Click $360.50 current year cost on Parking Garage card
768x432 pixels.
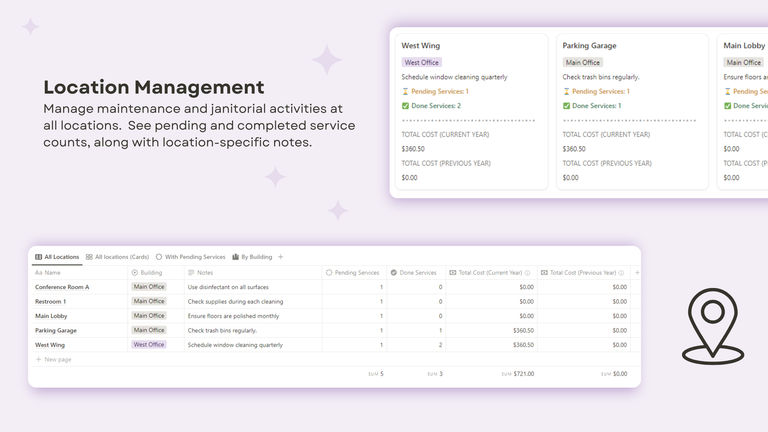click(574, 148)
